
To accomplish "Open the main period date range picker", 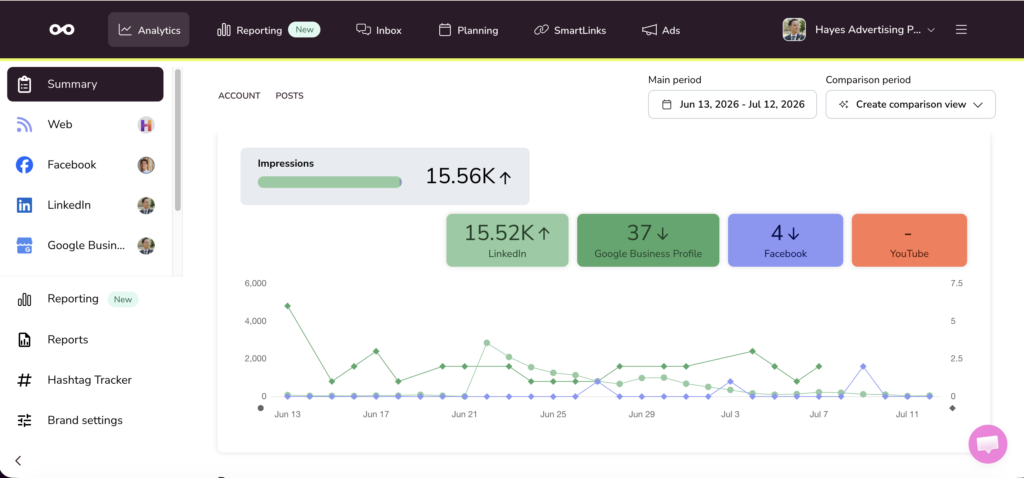I will (732, 104).
